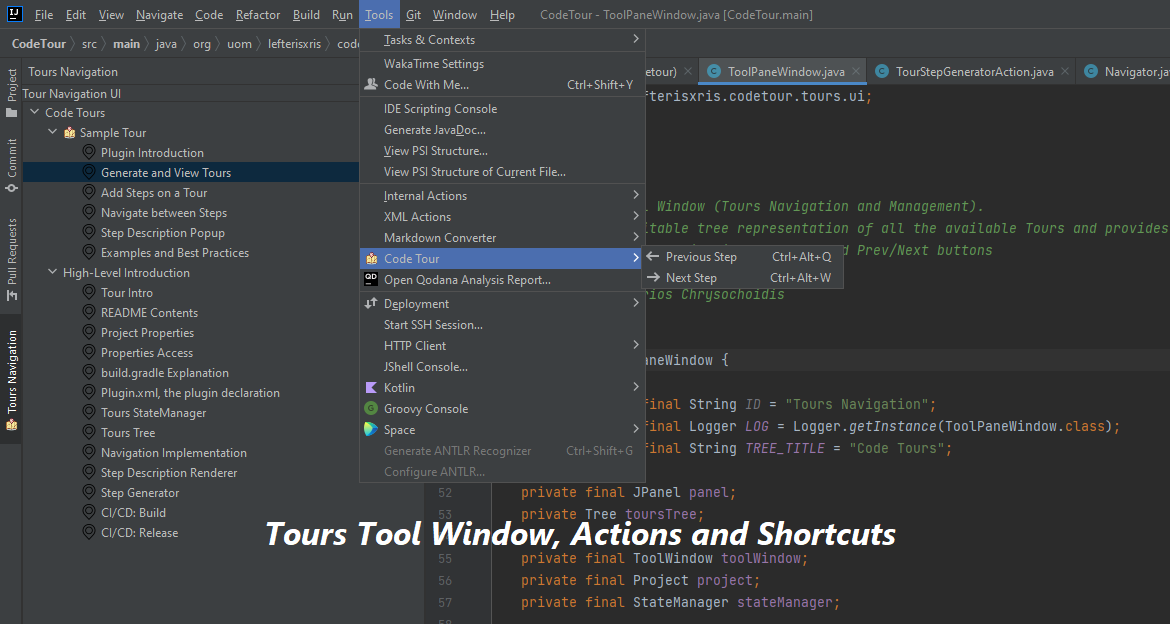Open the Refactor menu
1170x624 pixels.
(257, 15)
